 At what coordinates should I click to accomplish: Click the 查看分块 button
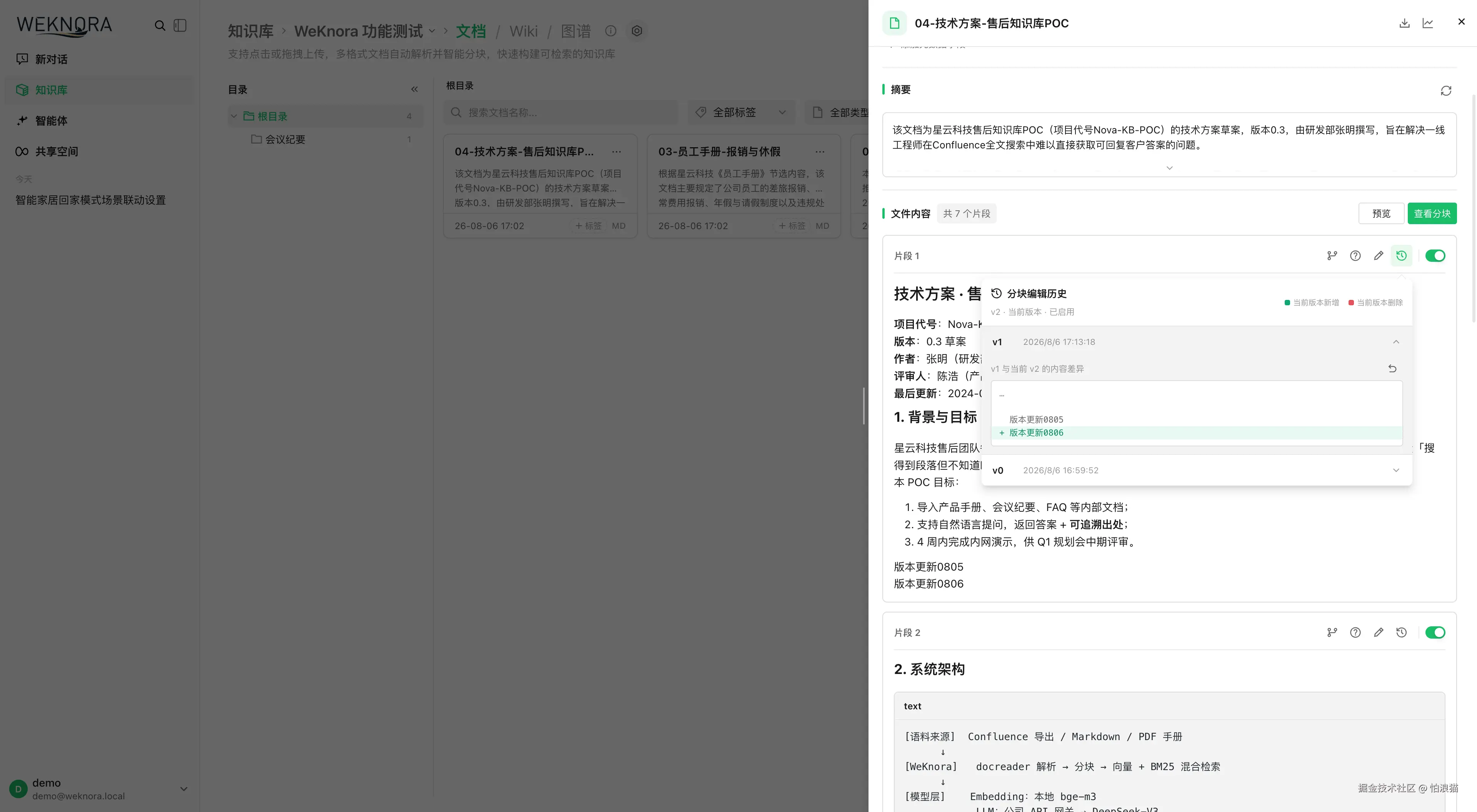(x=1432, y=214)
